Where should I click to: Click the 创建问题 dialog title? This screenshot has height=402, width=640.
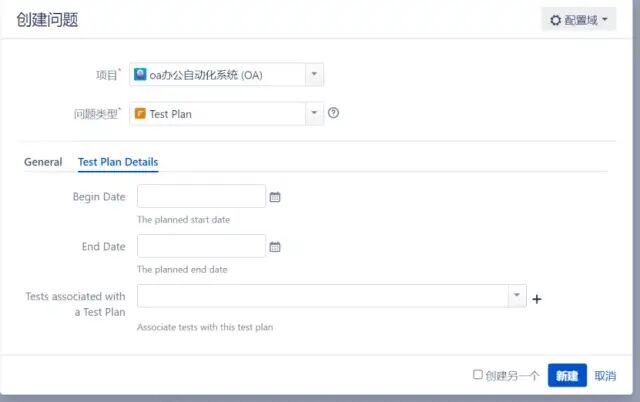coord(47,20)
